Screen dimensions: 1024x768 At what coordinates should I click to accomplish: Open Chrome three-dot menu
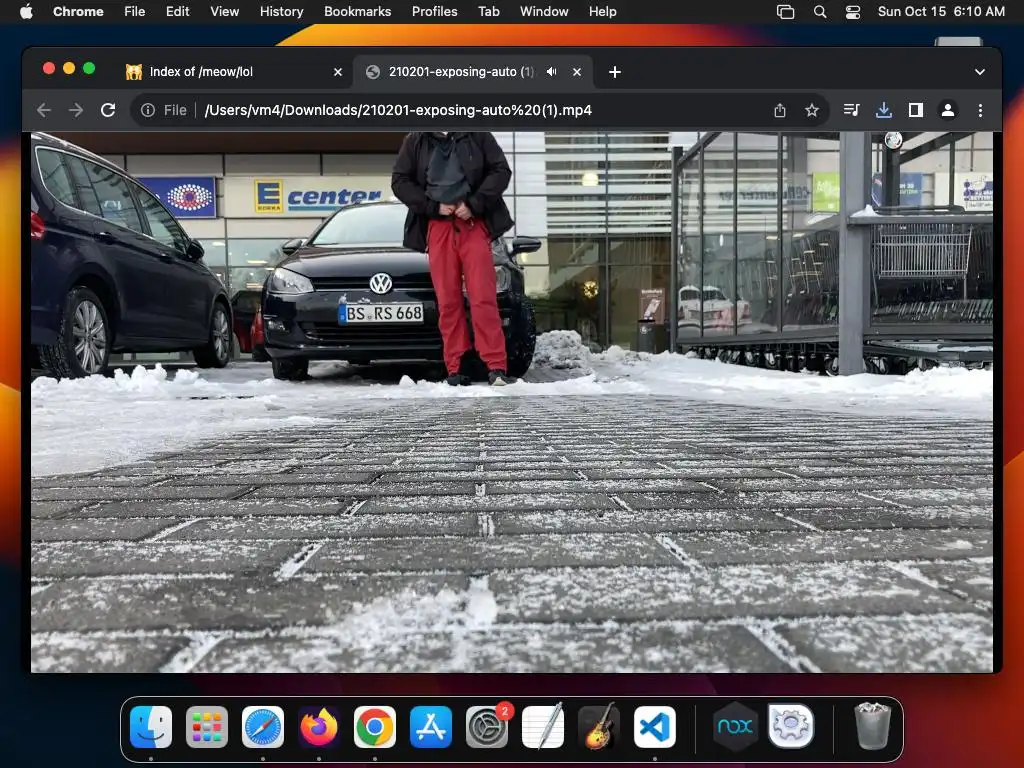[980, 110]
